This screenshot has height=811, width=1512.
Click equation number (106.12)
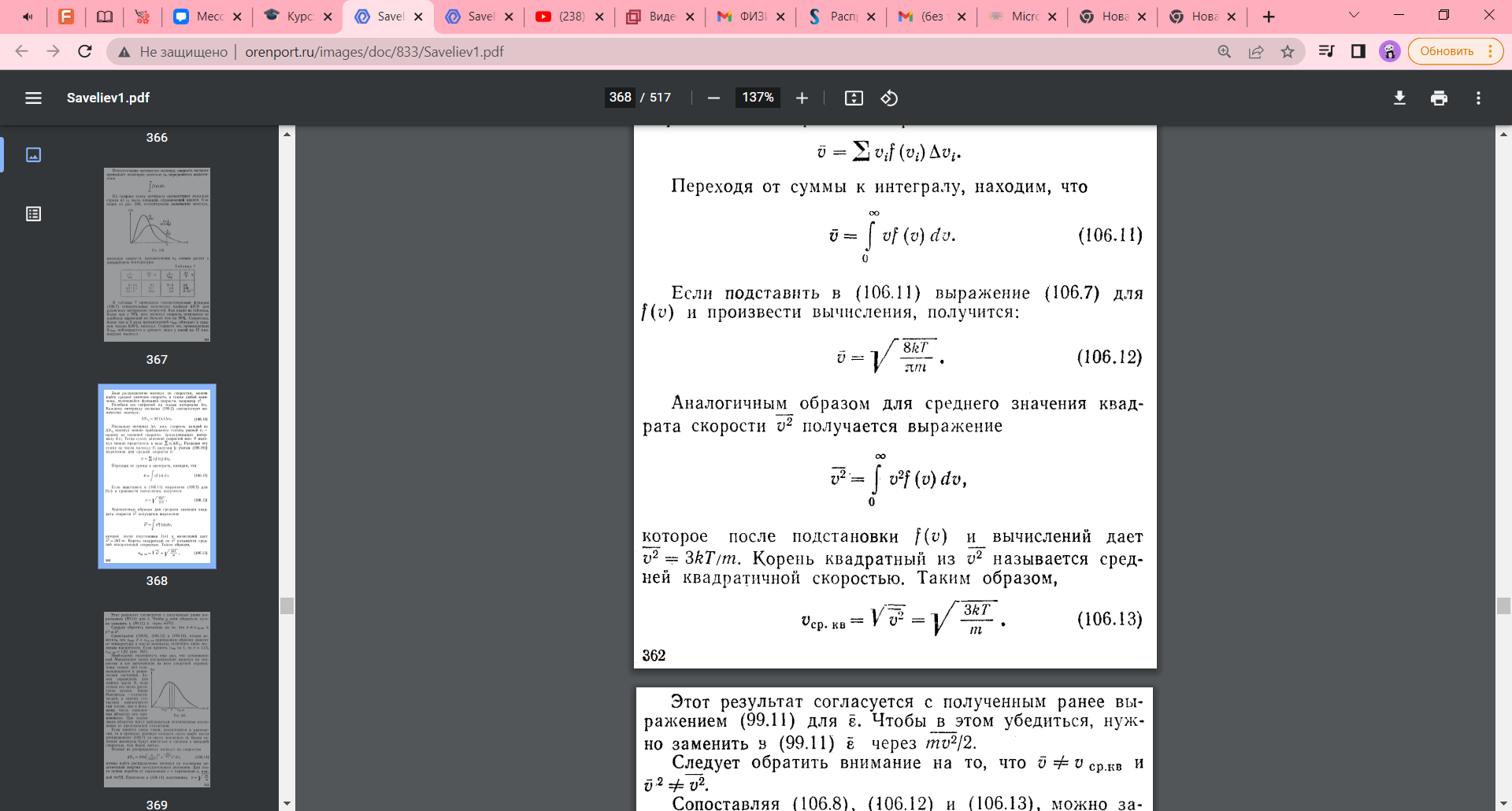tap(1109, 357)
